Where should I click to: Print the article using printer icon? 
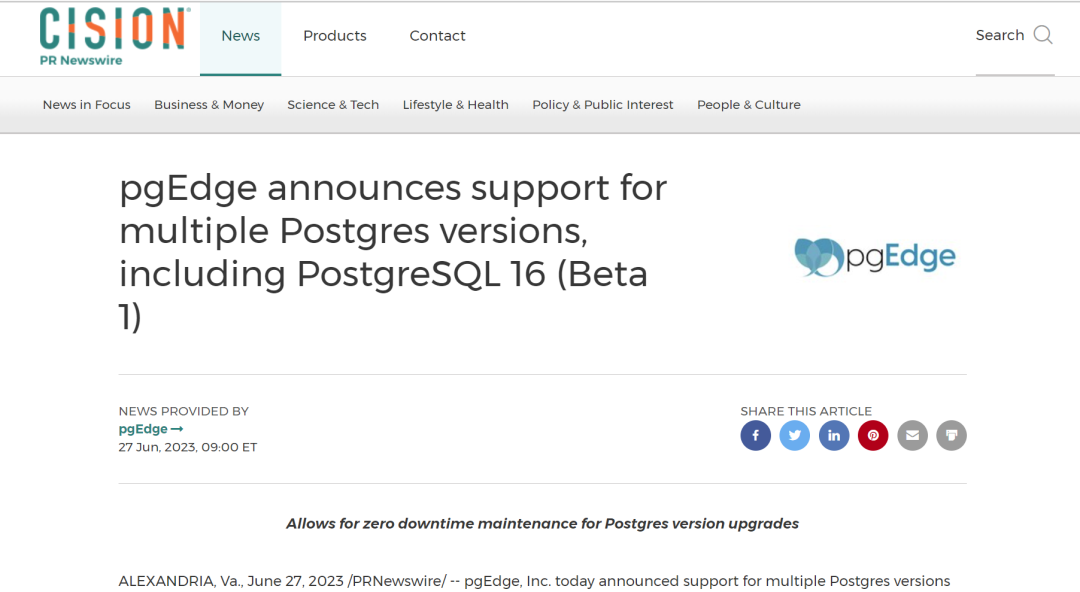(x=951, y=435)
